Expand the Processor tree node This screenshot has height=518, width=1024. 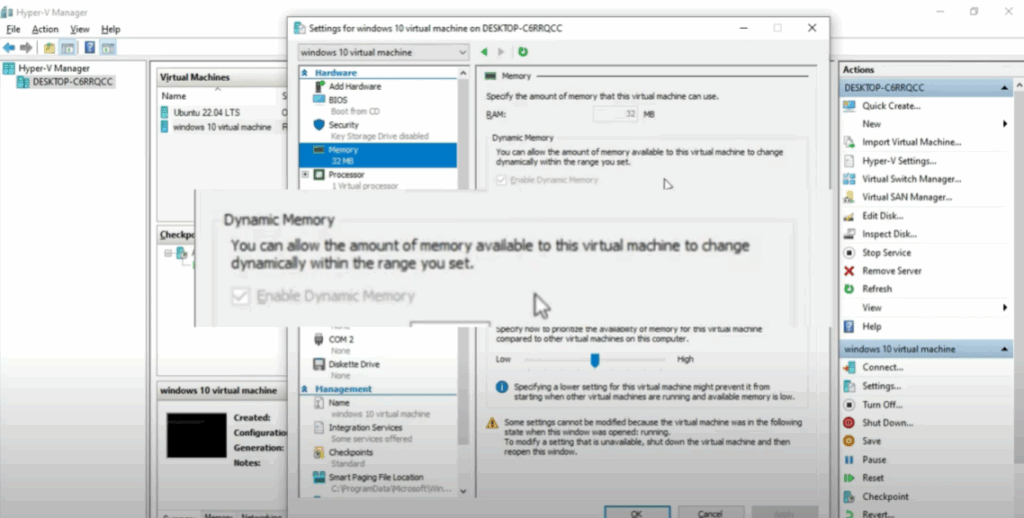[x=305, y=174]
